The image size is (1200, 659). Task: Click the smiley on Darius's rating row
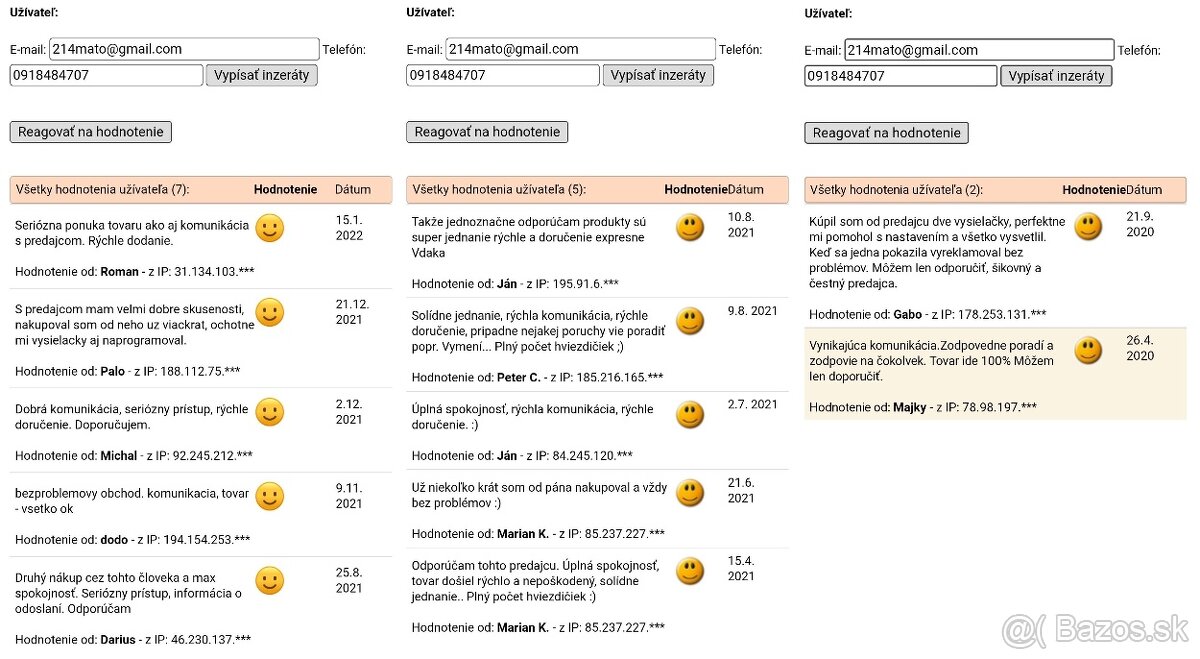[269, 581]
